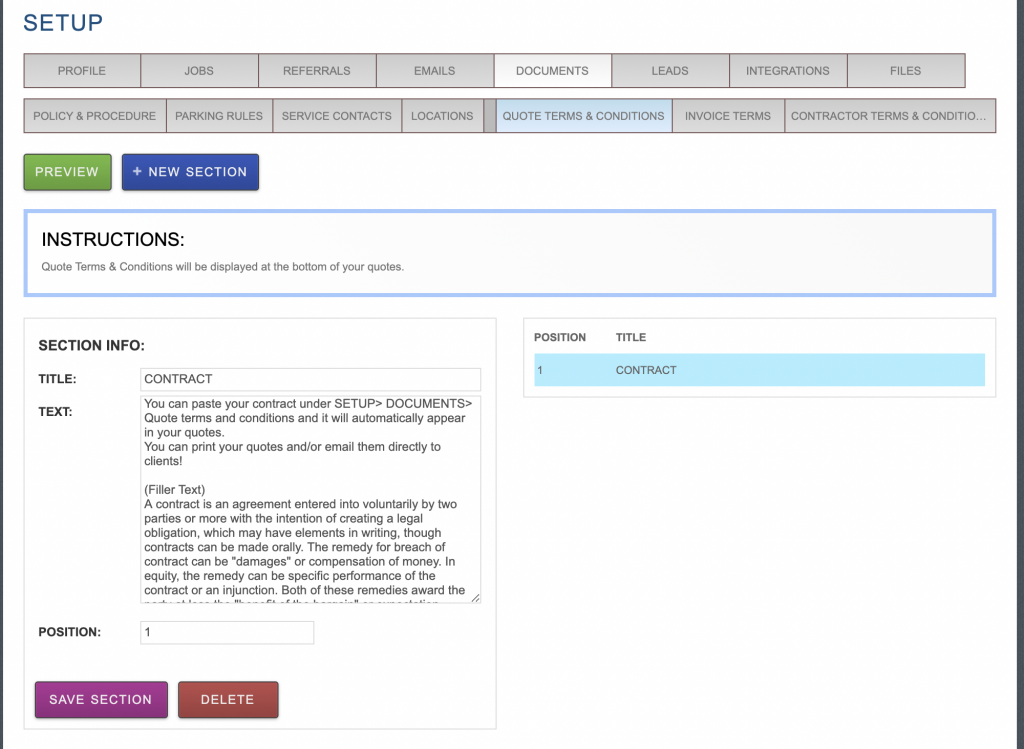Select the Leads tab
Viewport: 1024px width, 749px height.
[x=670, y=71]
